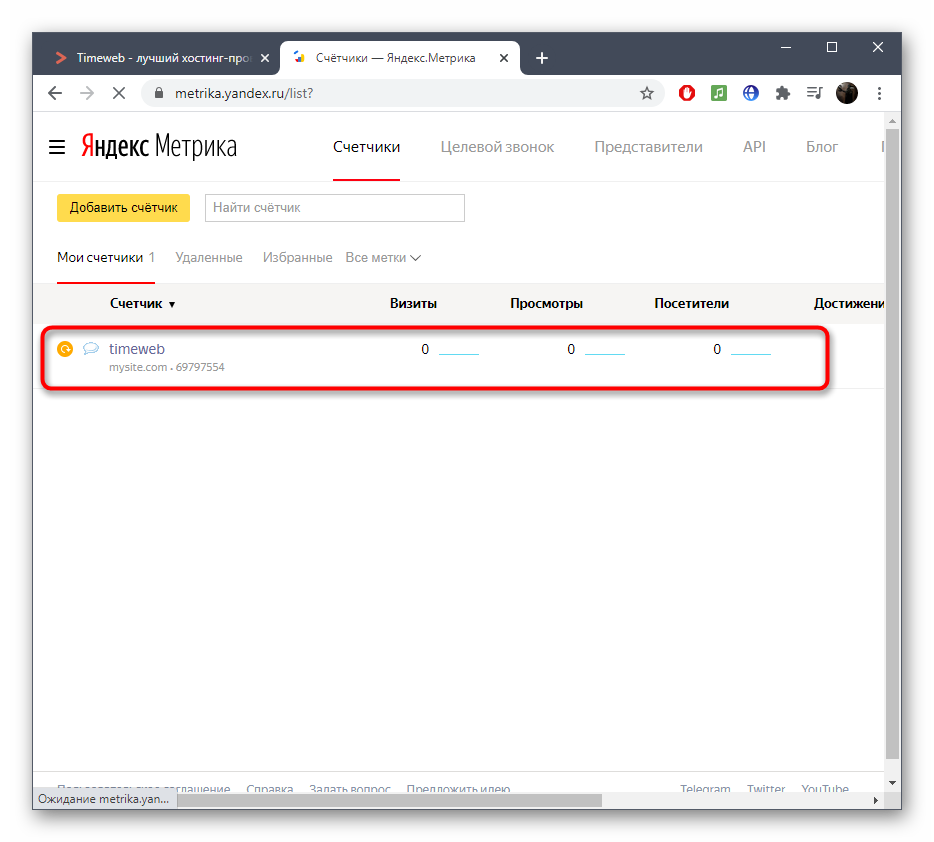The height and width of the screenshot is (842, 934).
Task: Open a new tab with plus button
Action: click(541, 58)
